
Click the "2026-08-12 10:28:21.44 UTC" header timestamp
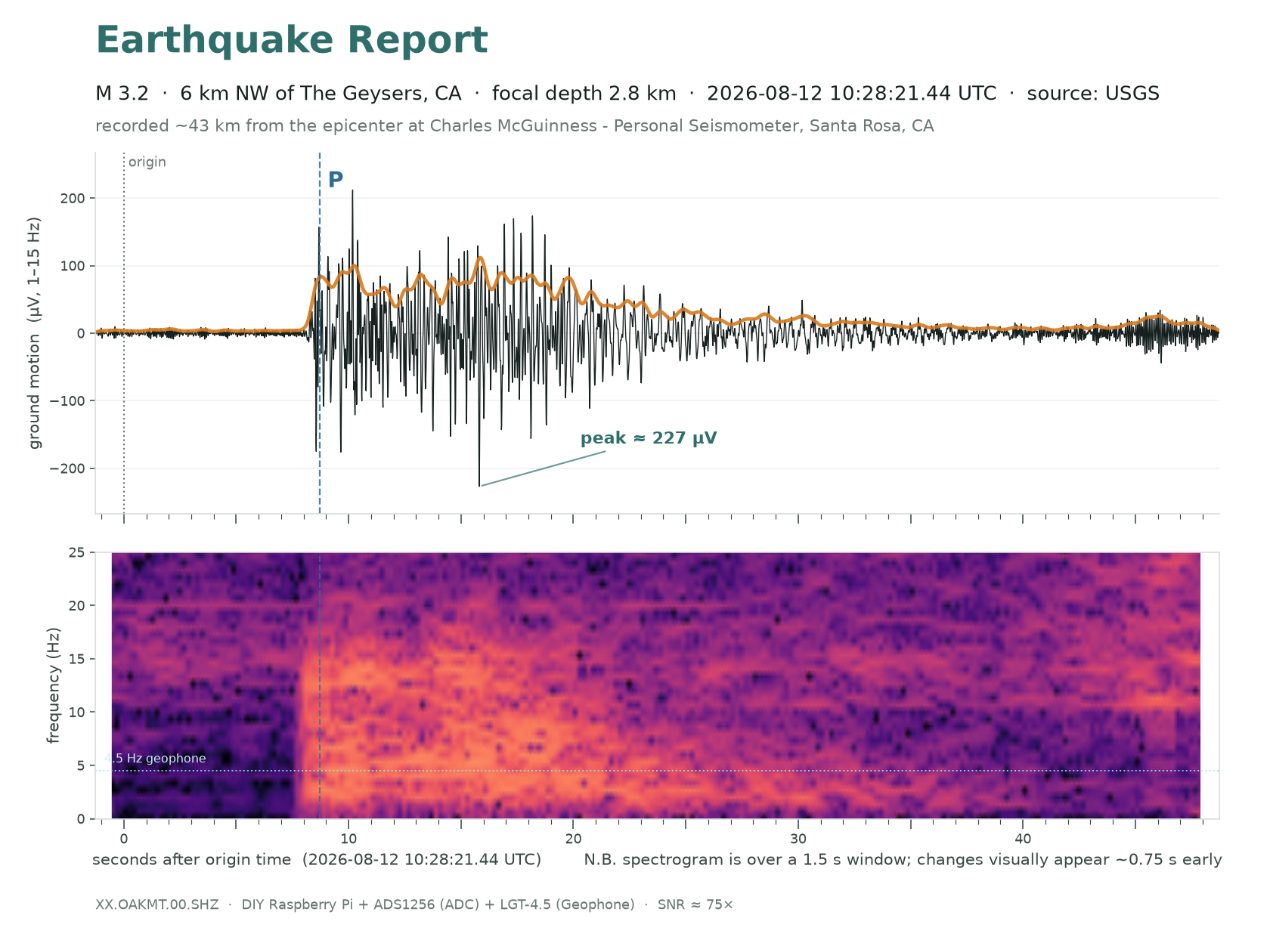point(852,94)
